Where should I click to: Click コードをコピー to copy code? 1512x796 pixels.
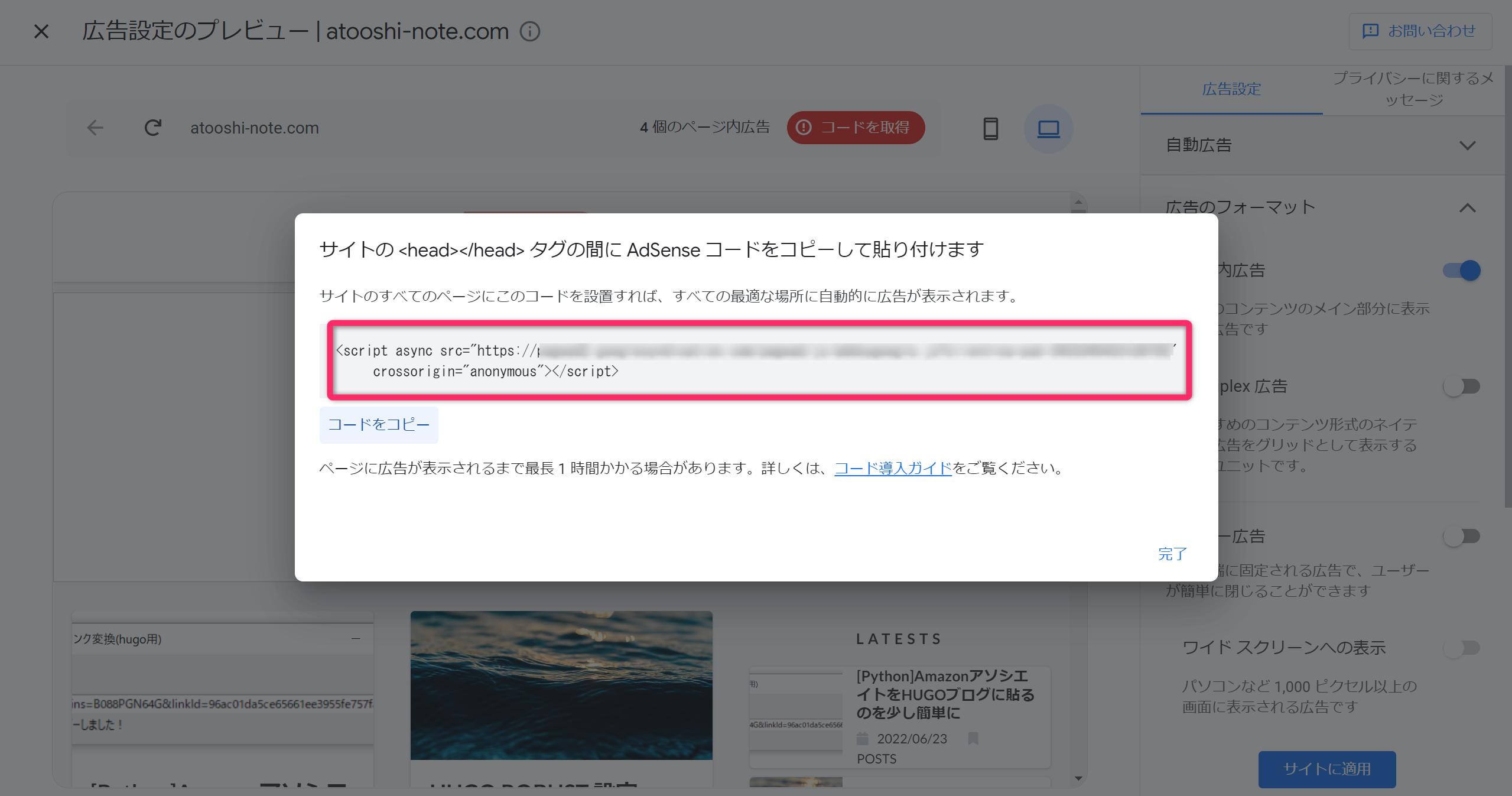(x=379, y=424)
